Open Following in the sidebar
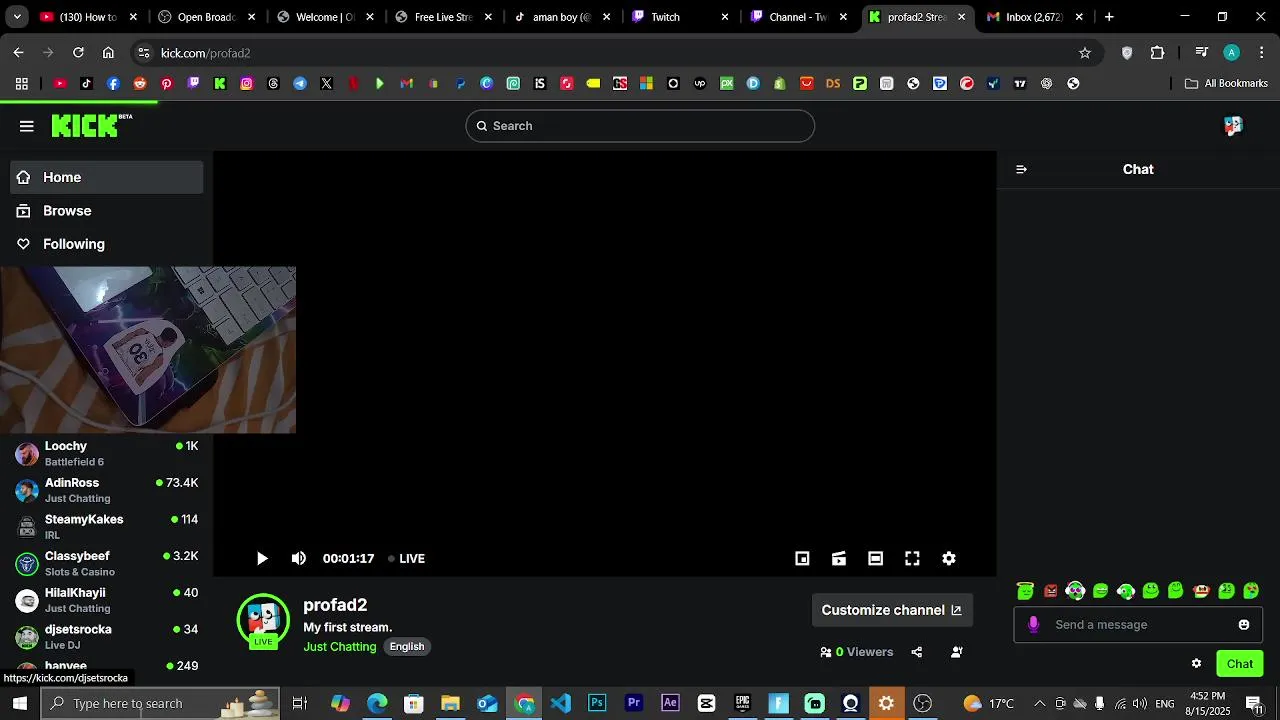Screen dimensions: 1280x720 point(107,244)
